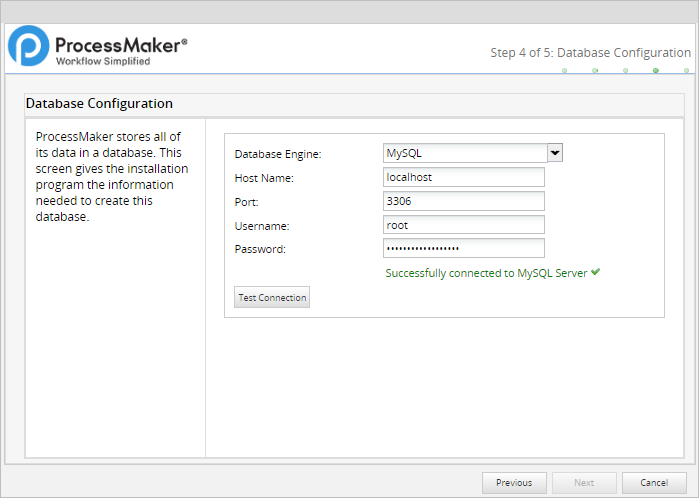Click into the Port field showing 3306
Image resolution: width=699 pixels, height=498 pixels.
pos(463,201)
